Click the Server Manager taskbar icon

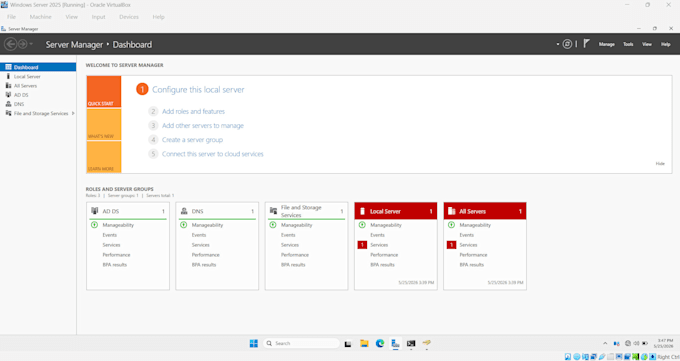[396, 343]
